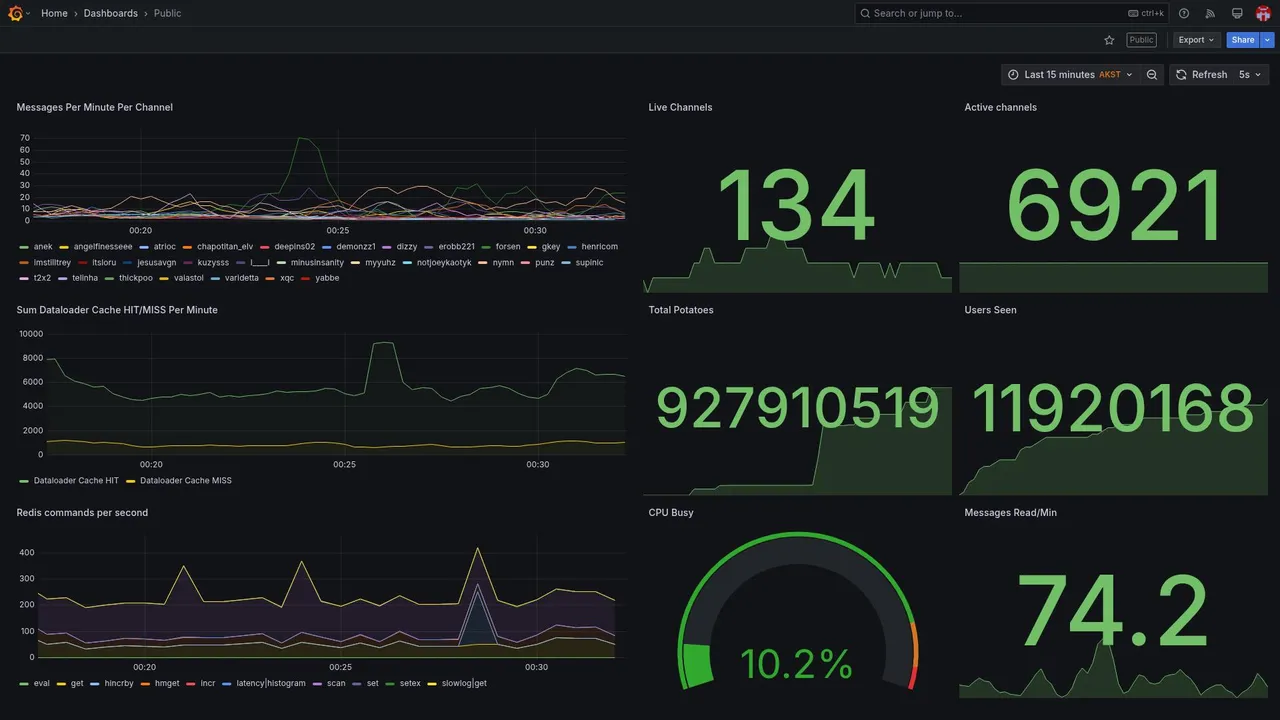1280x720 pixels.
Task: Go to Home breadcrumb
Action: 54,13
